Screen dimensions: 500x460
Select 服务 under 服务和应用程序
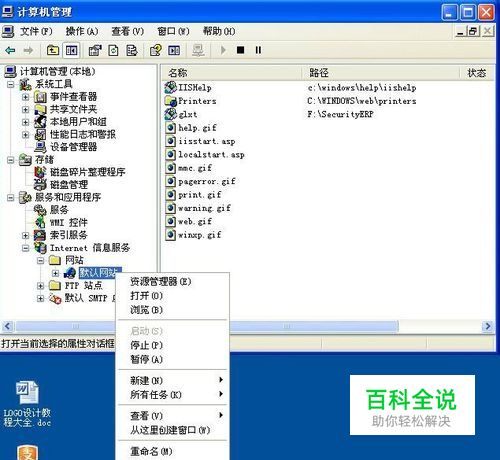(59, 210)
